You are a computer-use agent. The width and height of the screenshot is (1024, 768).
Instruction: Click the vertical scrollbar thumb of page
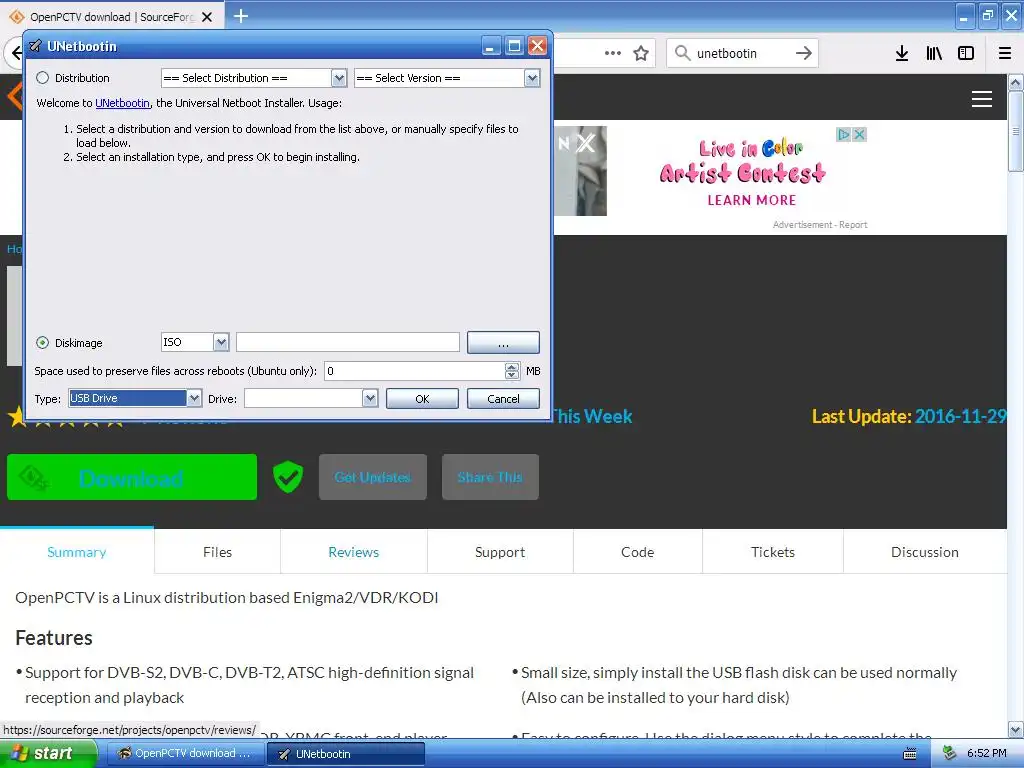coord(1016,131)
